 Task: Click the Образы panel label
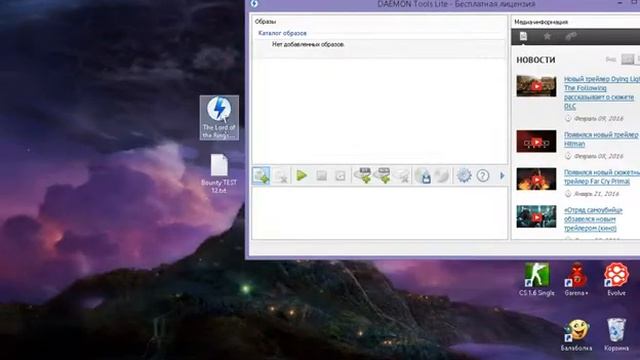tap(265, 22)
